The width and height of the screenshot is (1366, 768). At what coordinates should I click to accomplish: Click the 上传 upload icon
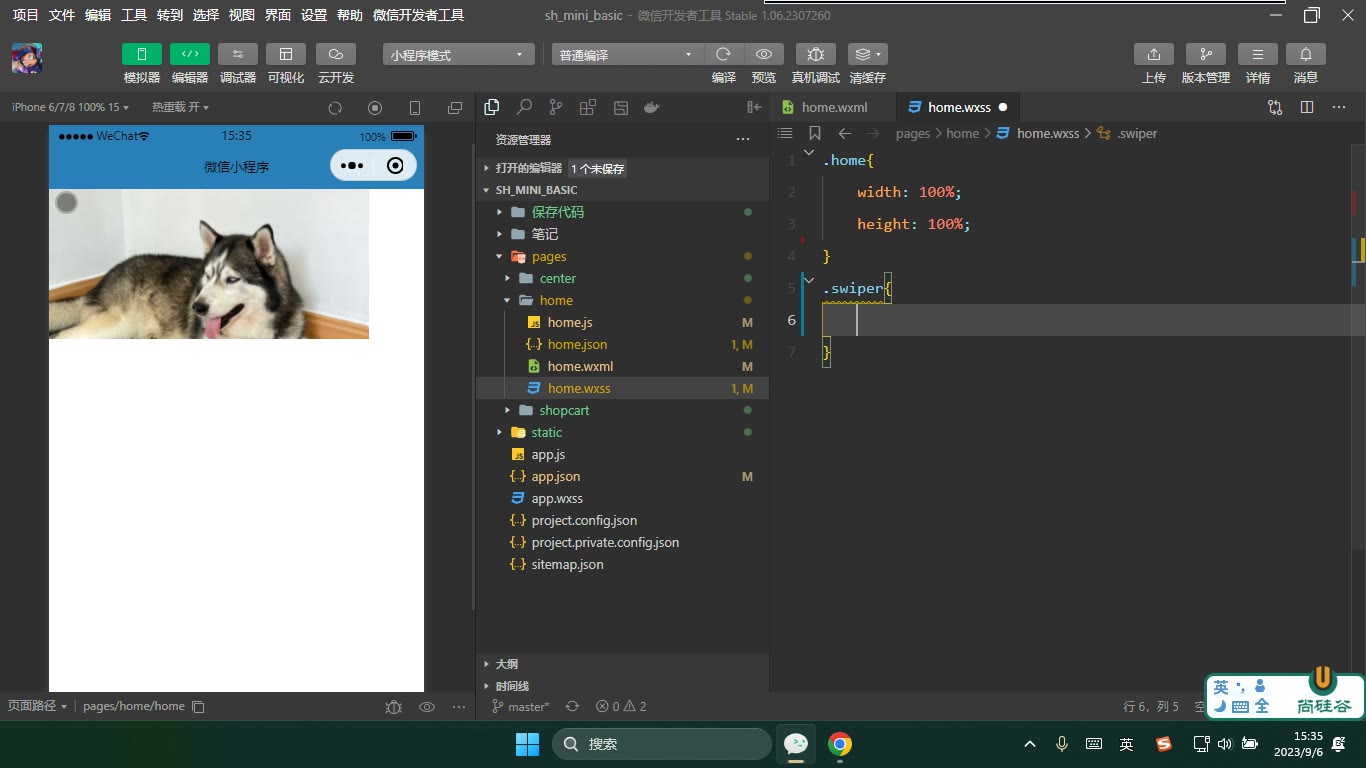click(1154, 54)
